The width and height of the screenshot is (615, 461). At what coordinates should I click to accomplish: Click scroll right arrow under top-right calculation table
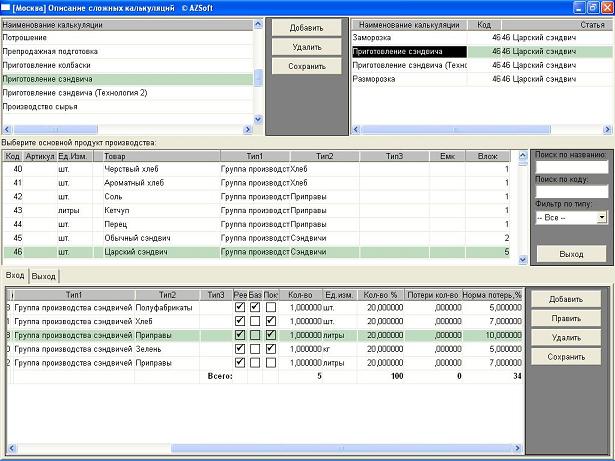[607, 129]
